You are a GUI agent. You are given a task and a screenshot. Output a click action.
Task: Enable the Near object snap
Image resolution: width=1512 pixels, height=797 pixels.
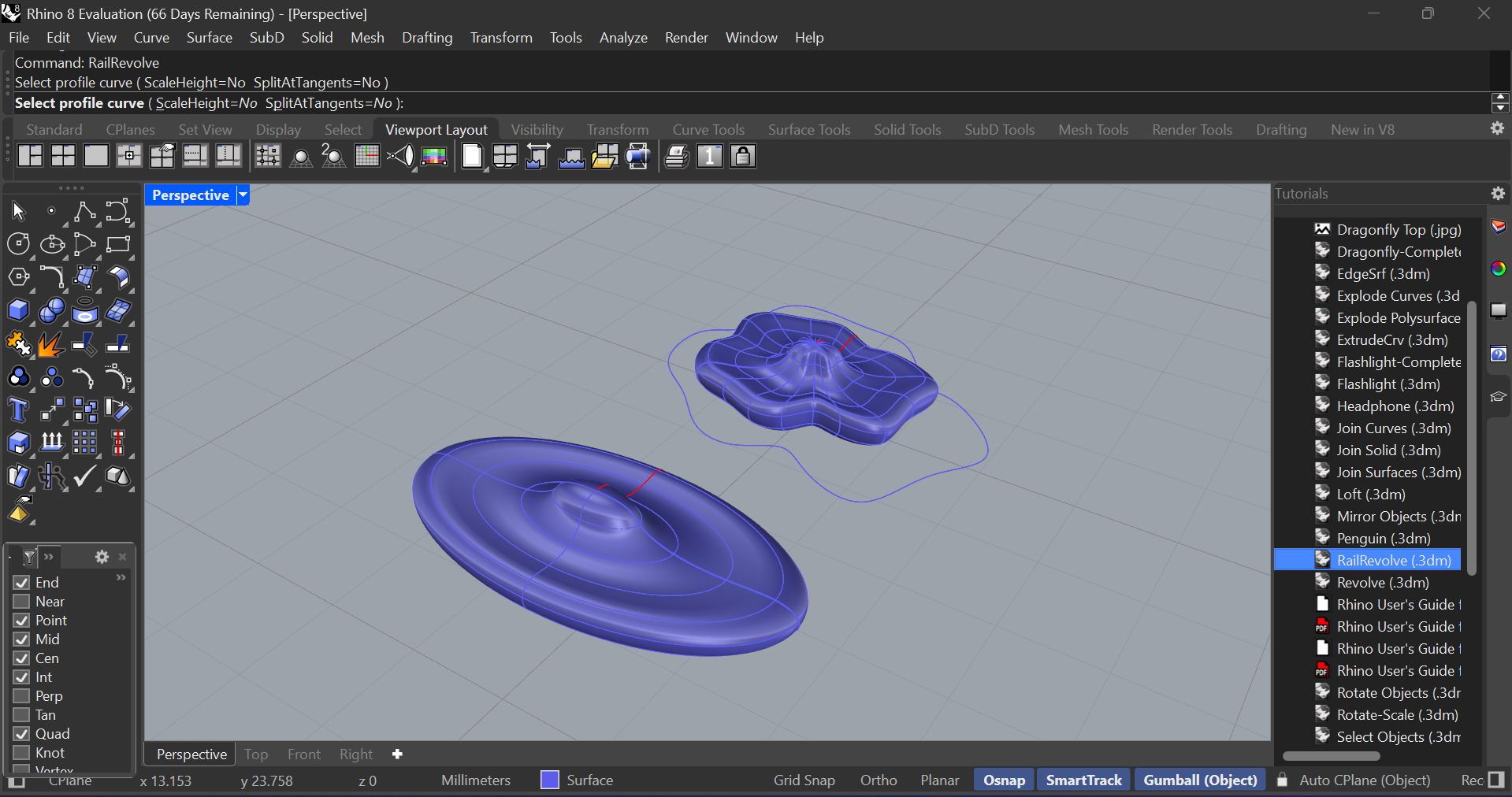[x=21, y=602]
